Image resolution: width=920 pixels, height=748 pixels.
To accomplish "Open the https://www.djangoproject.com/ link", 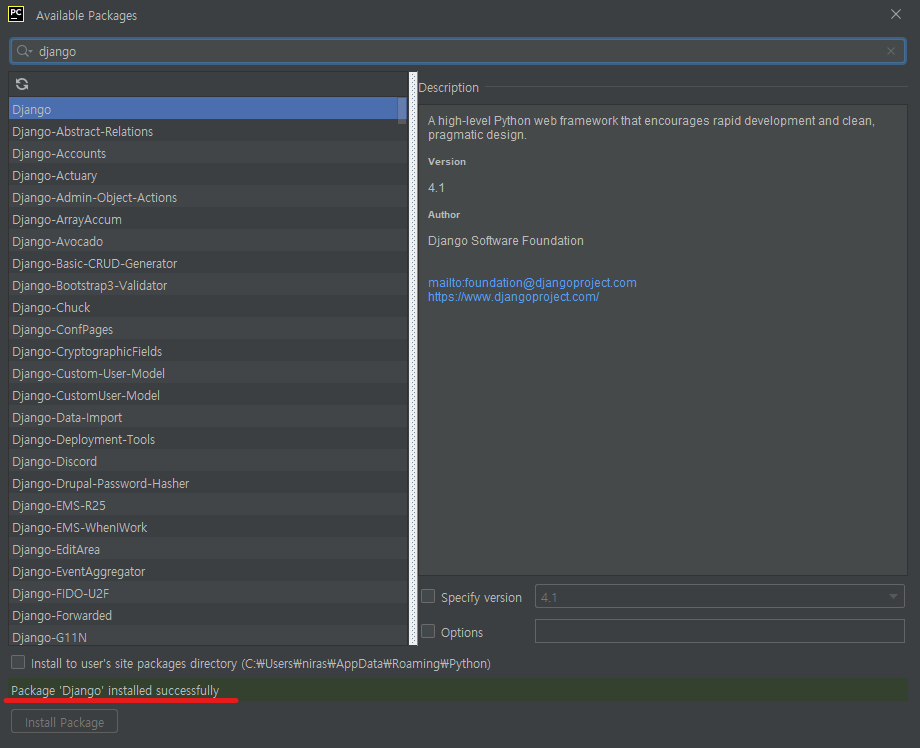I will (513, 297).
